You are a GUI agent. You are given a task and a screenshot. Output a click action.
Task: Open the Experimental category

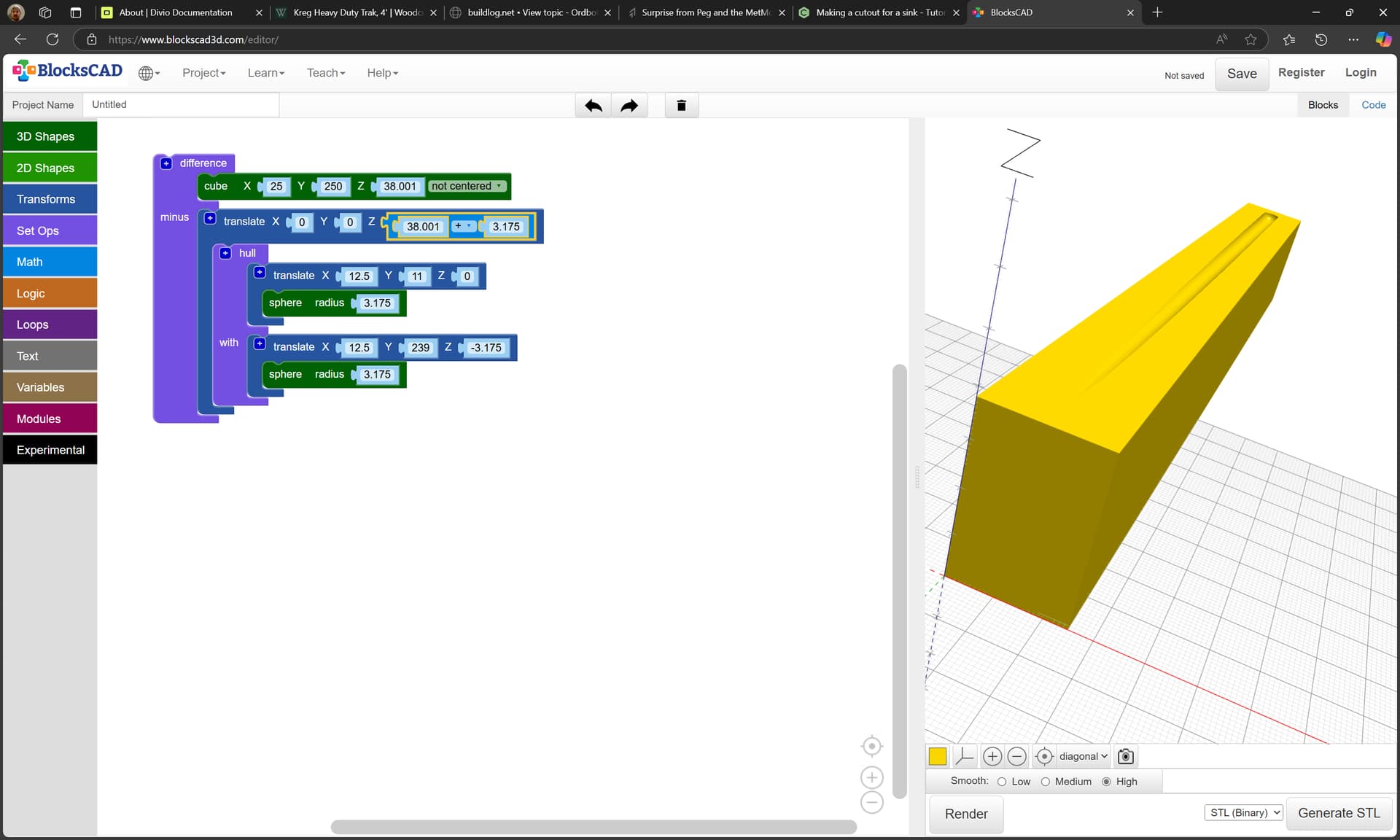point(50,450)
